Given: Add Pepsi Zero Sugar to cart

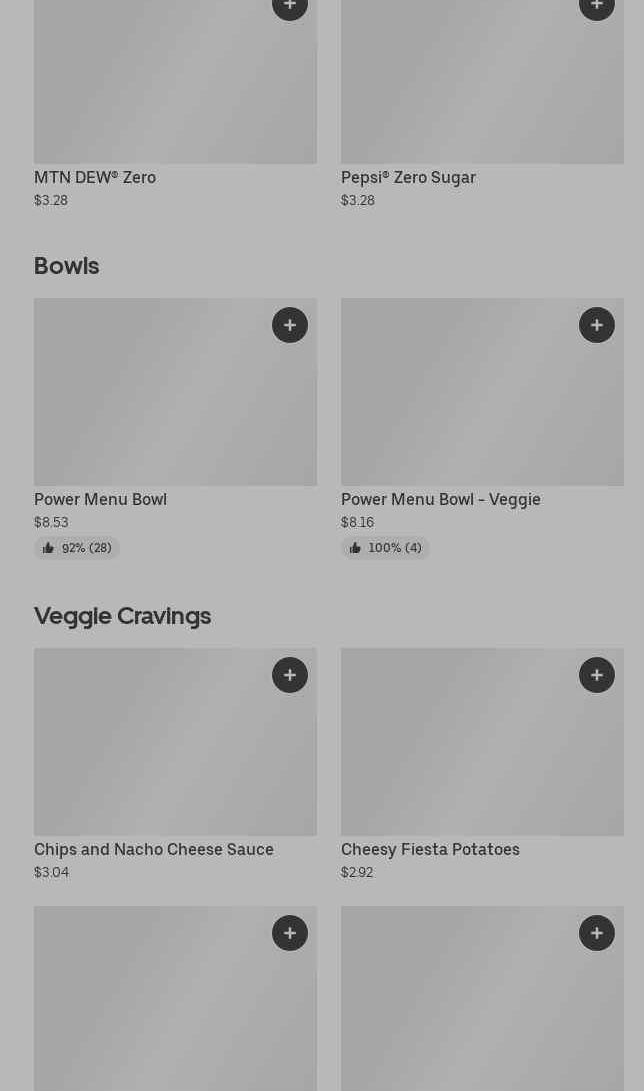Looking at the screenshot, I should tap(597, 6).
